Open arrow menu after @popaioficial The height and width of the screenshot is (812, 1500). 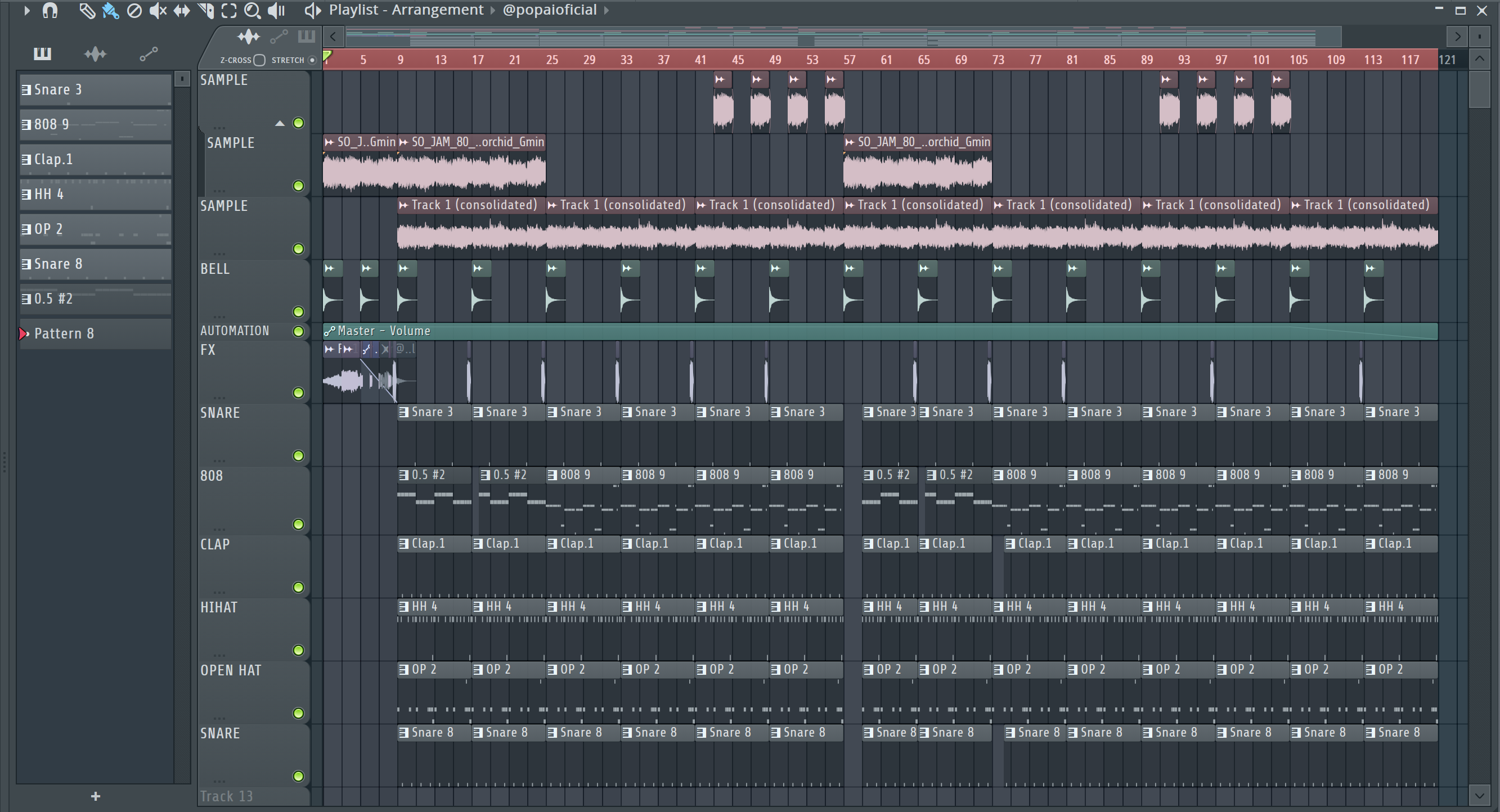(x=606, y=11)
